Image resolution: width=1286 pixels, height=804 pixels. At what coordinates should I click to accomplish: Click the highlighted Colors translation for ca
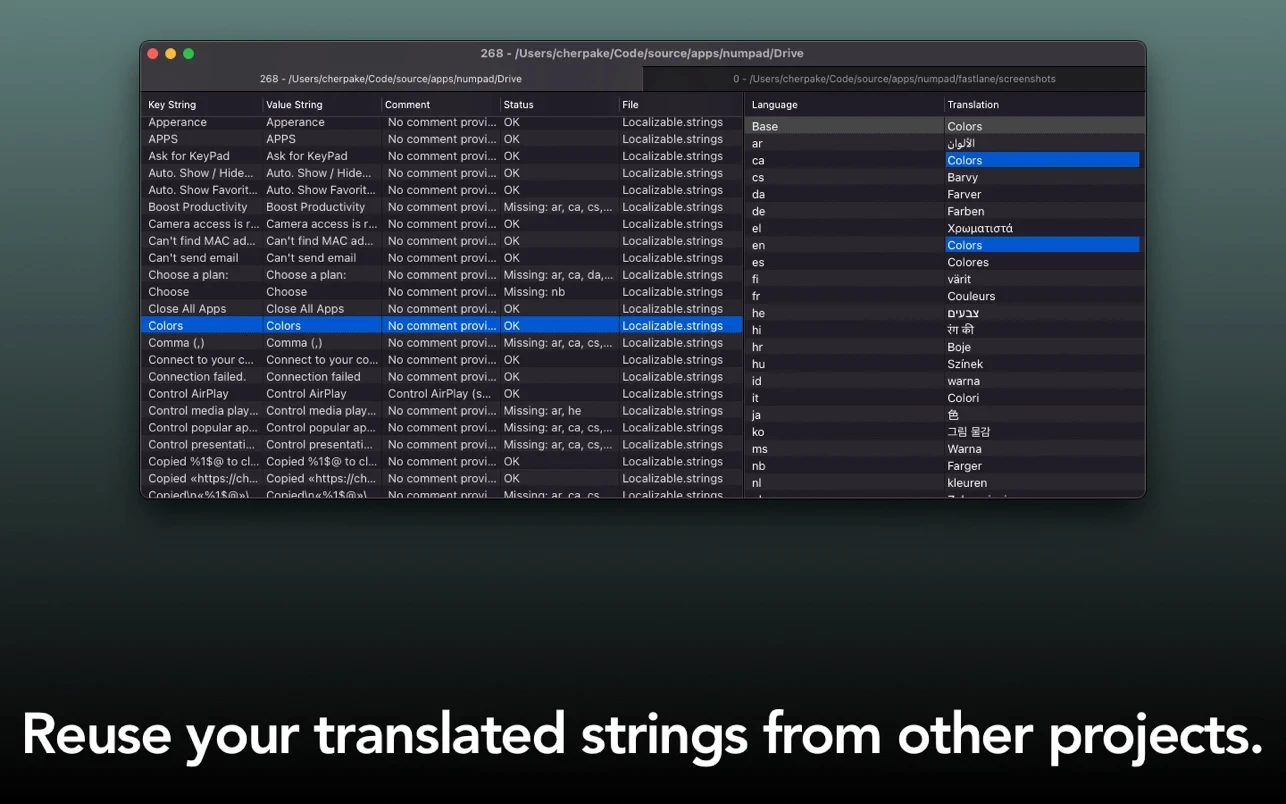tap(1040, 161)
